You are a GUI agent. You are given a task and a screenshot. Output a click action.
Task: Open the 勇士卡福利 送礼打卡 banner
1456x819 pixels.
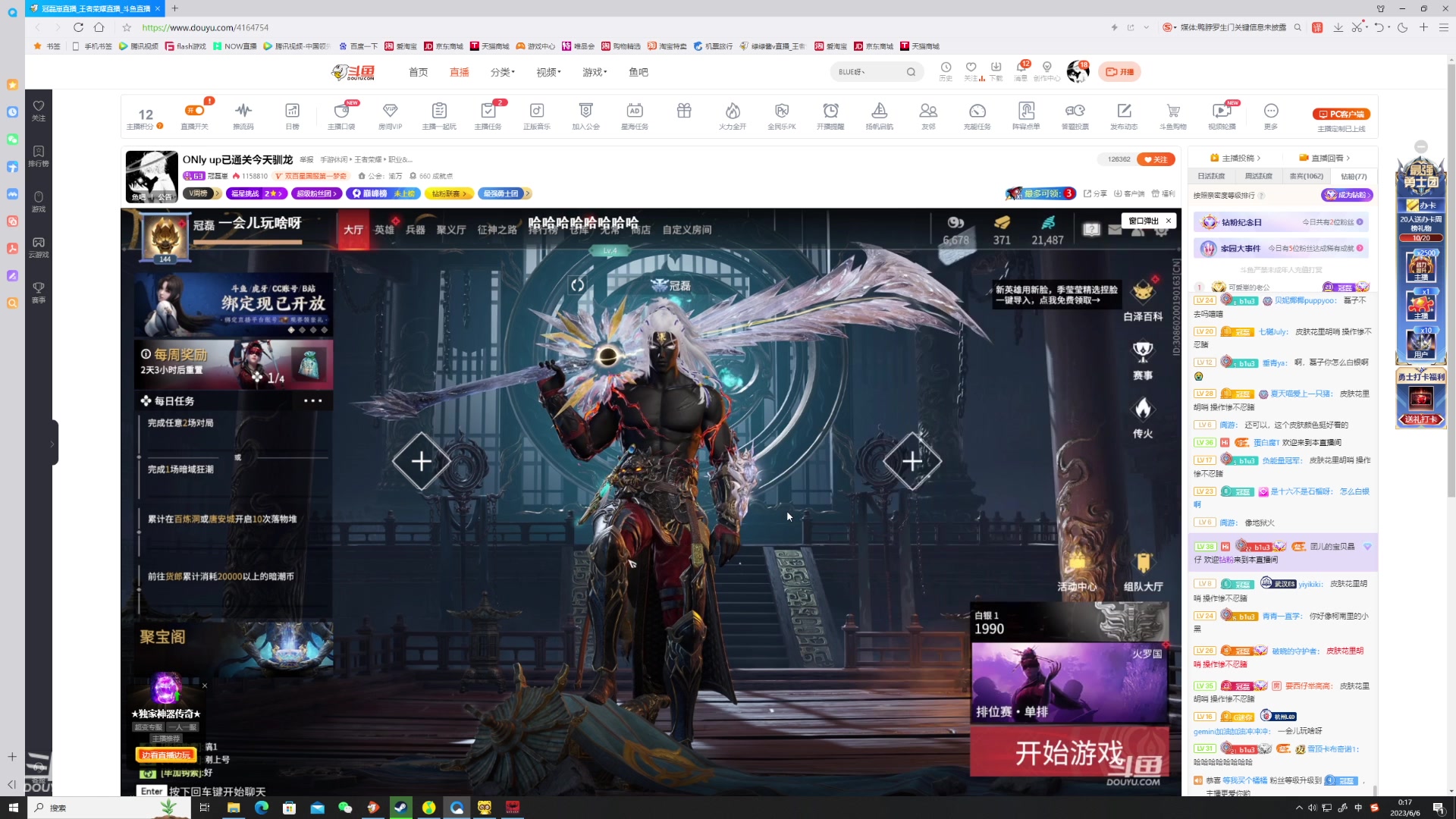tap(1421, 398)
